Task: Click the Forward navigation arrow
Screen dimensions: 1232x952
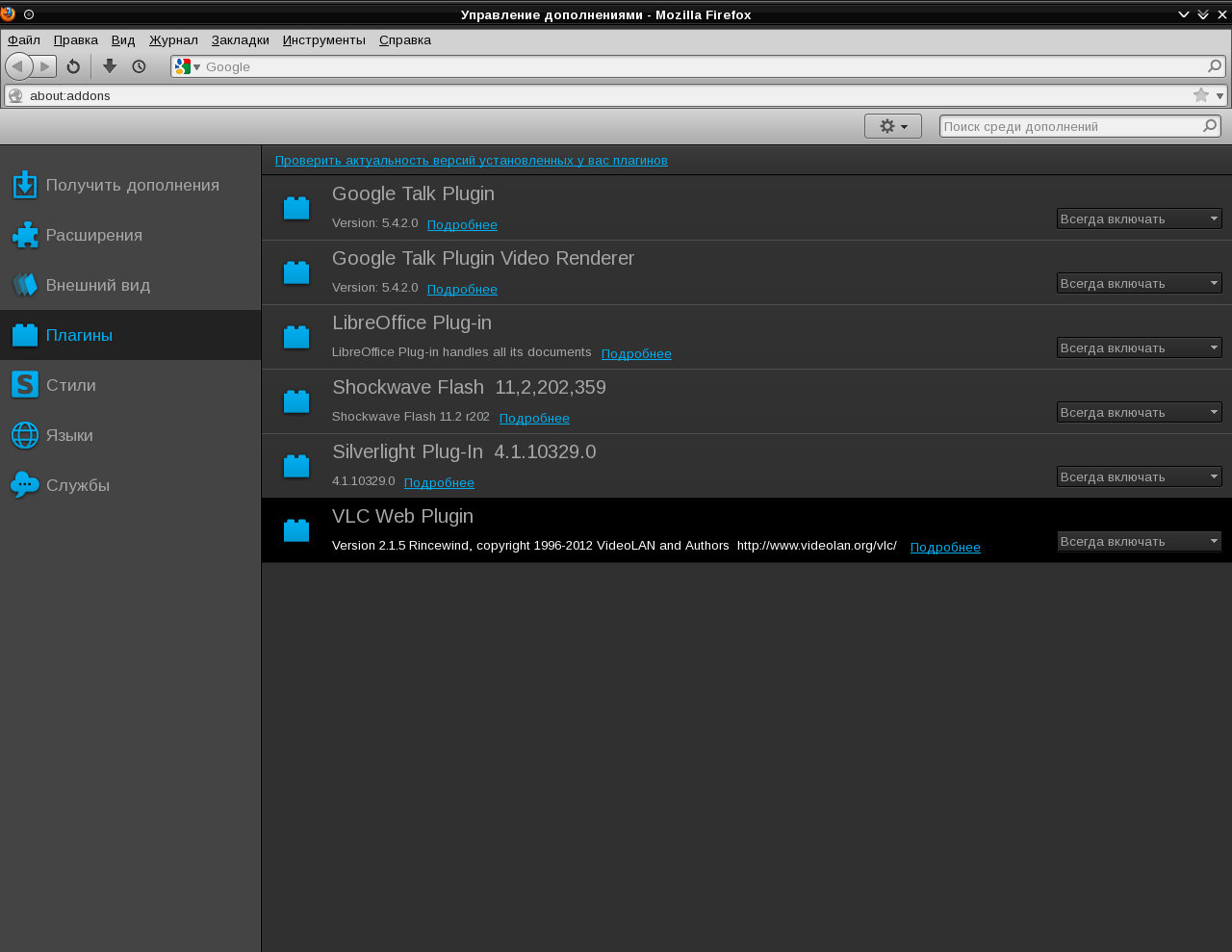Action: (x=45, y=66)
